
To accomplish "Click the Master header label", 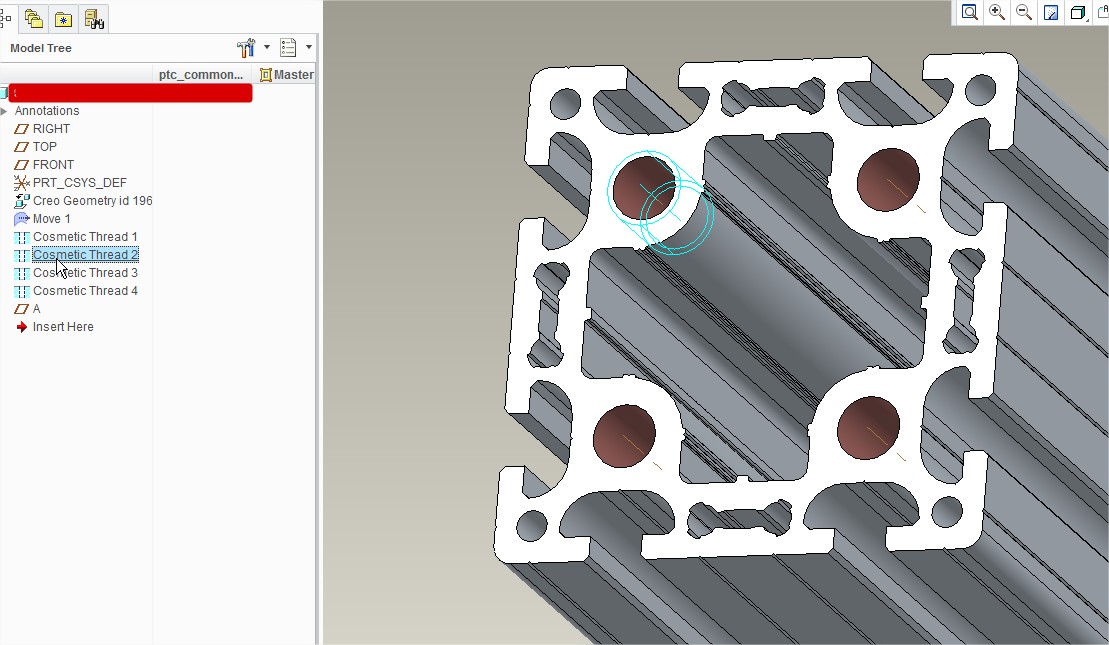I will [290, 74].
